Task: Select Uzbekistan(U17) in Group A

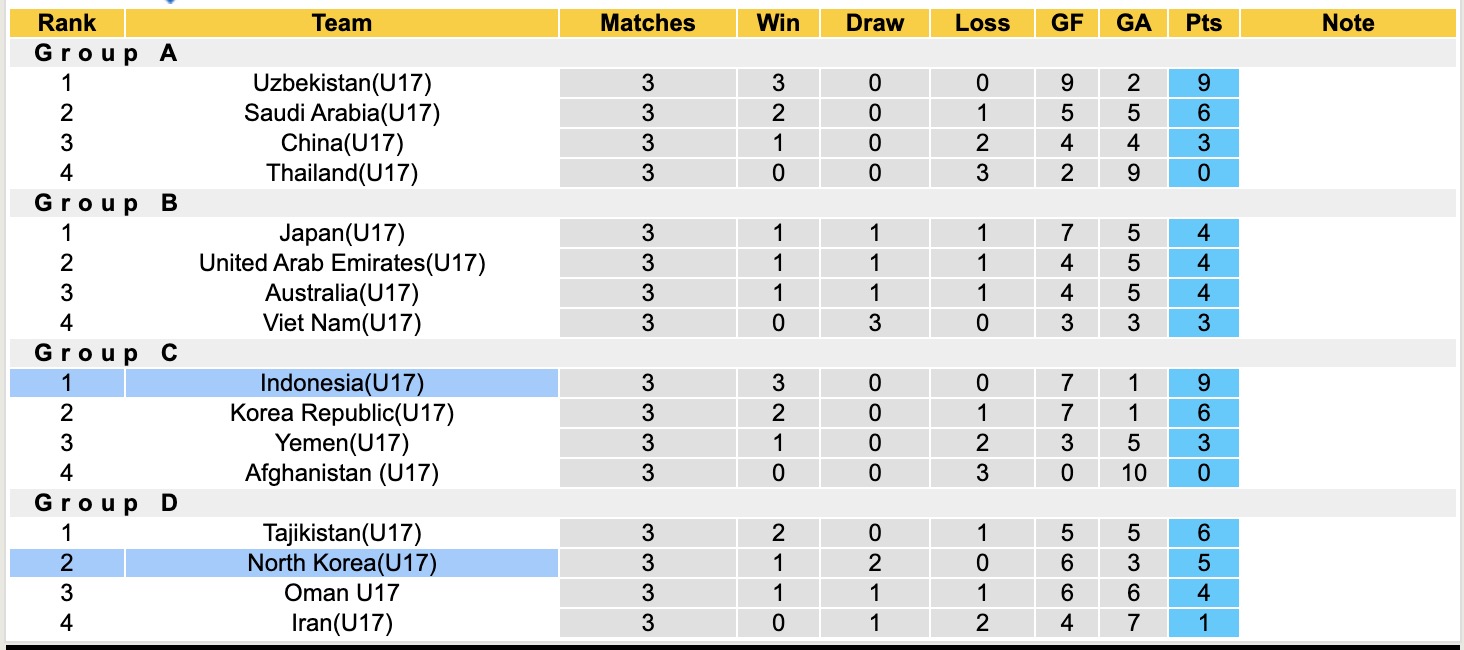Action: tap(342, 83)
